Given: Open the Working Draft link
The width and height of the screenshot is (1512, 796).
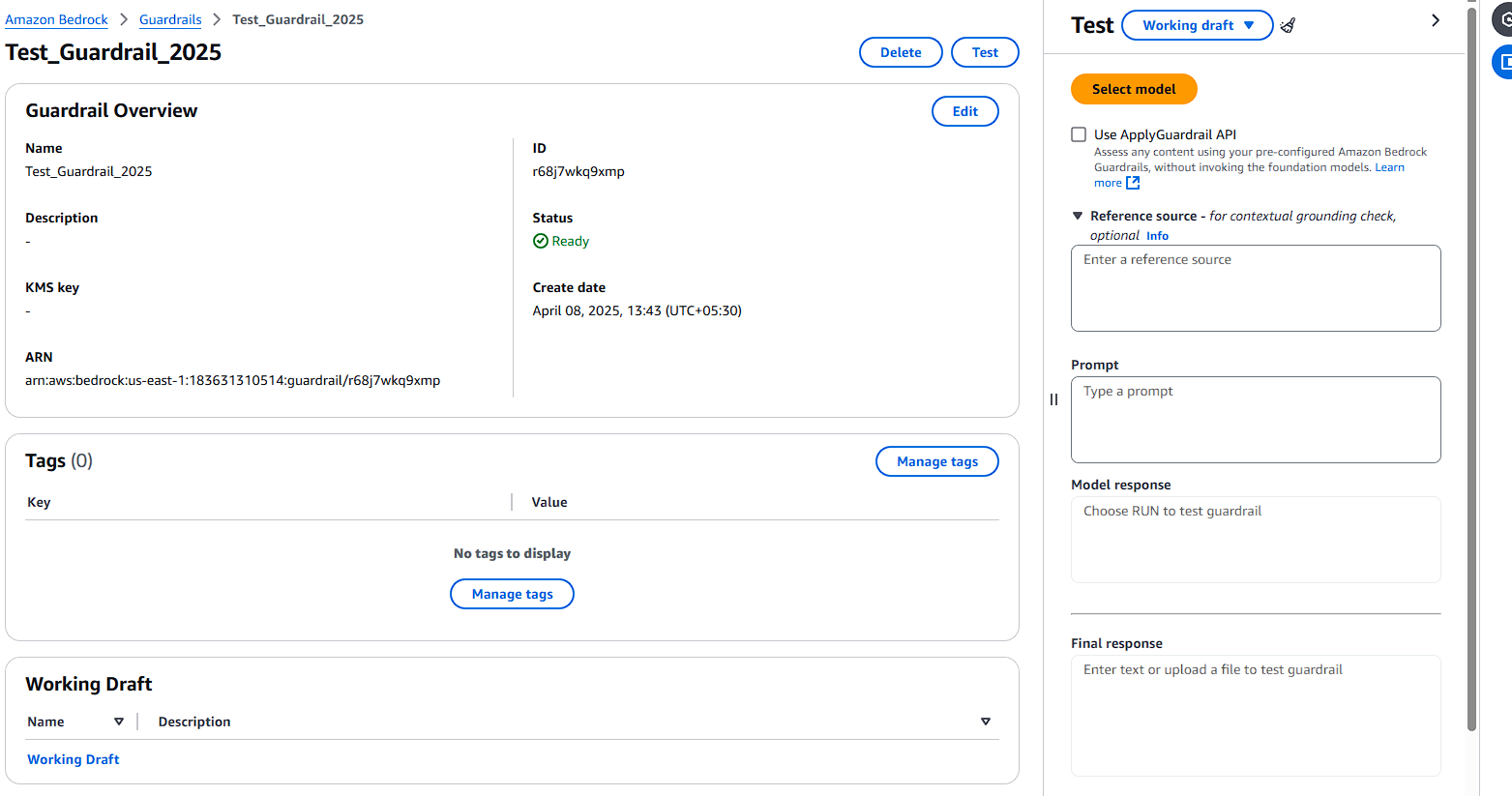Looking at the screenshot, I should [x=74, y=759].
